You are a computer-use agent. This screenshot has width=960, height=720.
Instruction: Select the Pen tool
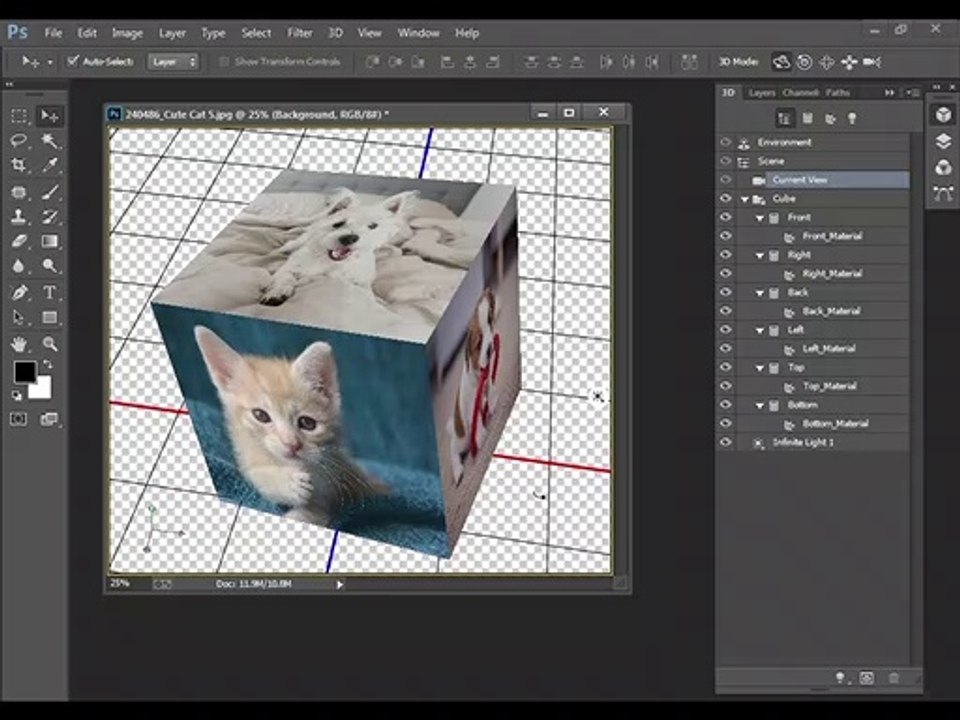[x=18, y=292]
